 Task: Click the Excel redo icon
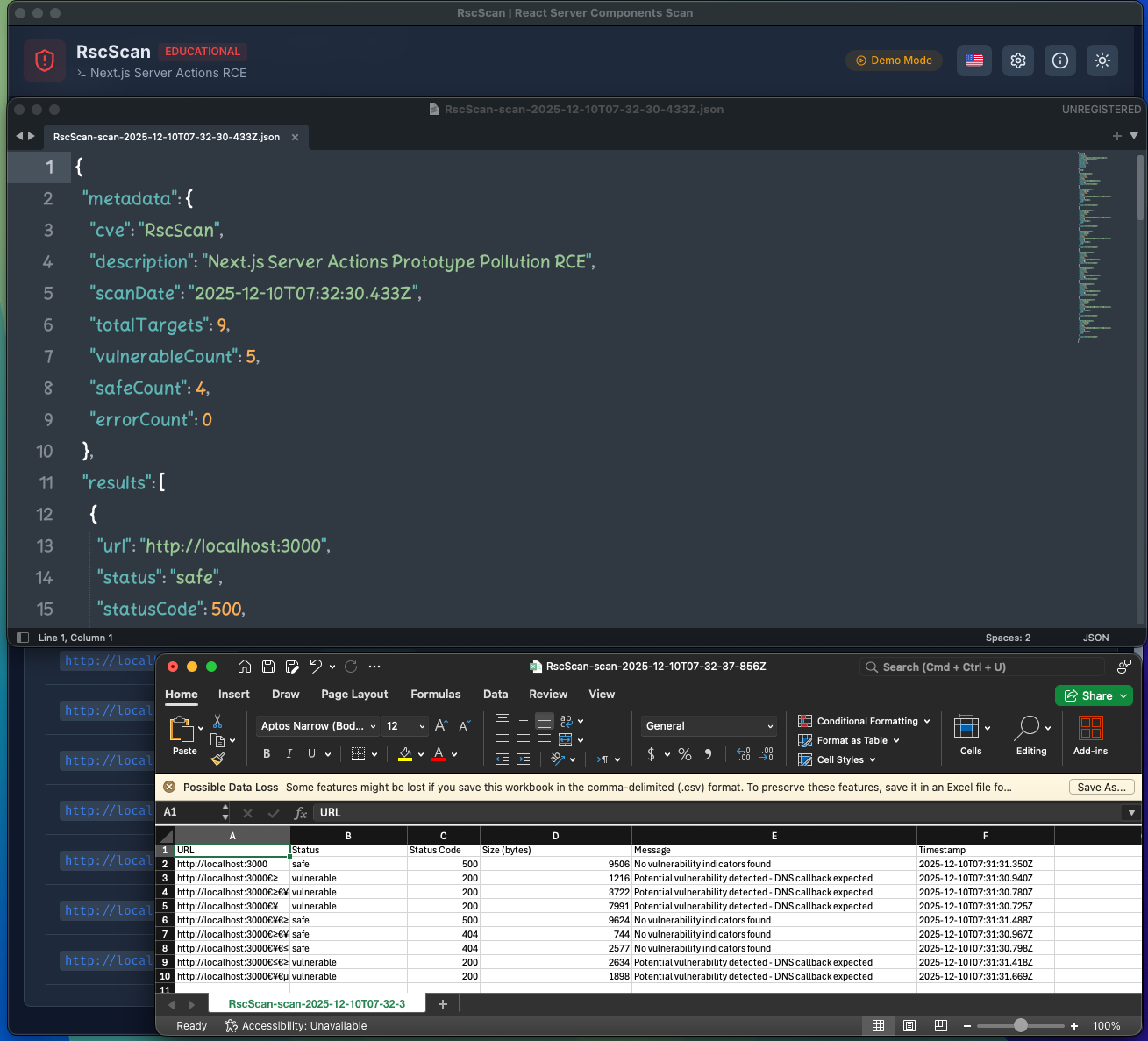click(x=351, y=667)
